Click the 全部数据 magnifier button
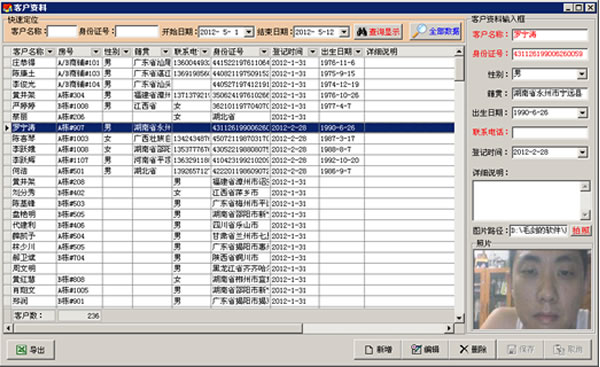Image resolution: width=600 pixels, height=367 pixels. pos(436,31)
